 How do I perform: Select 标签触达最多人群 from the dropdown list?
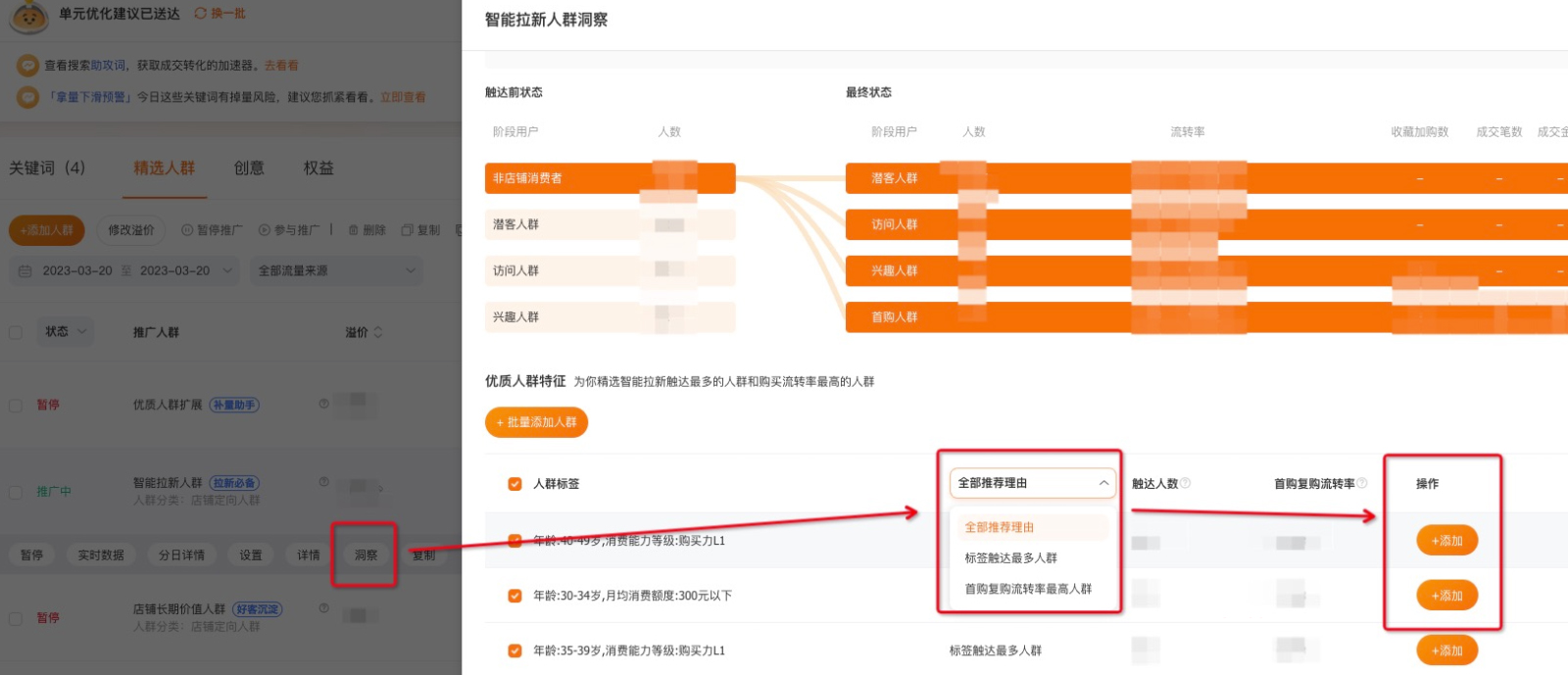1010,558
